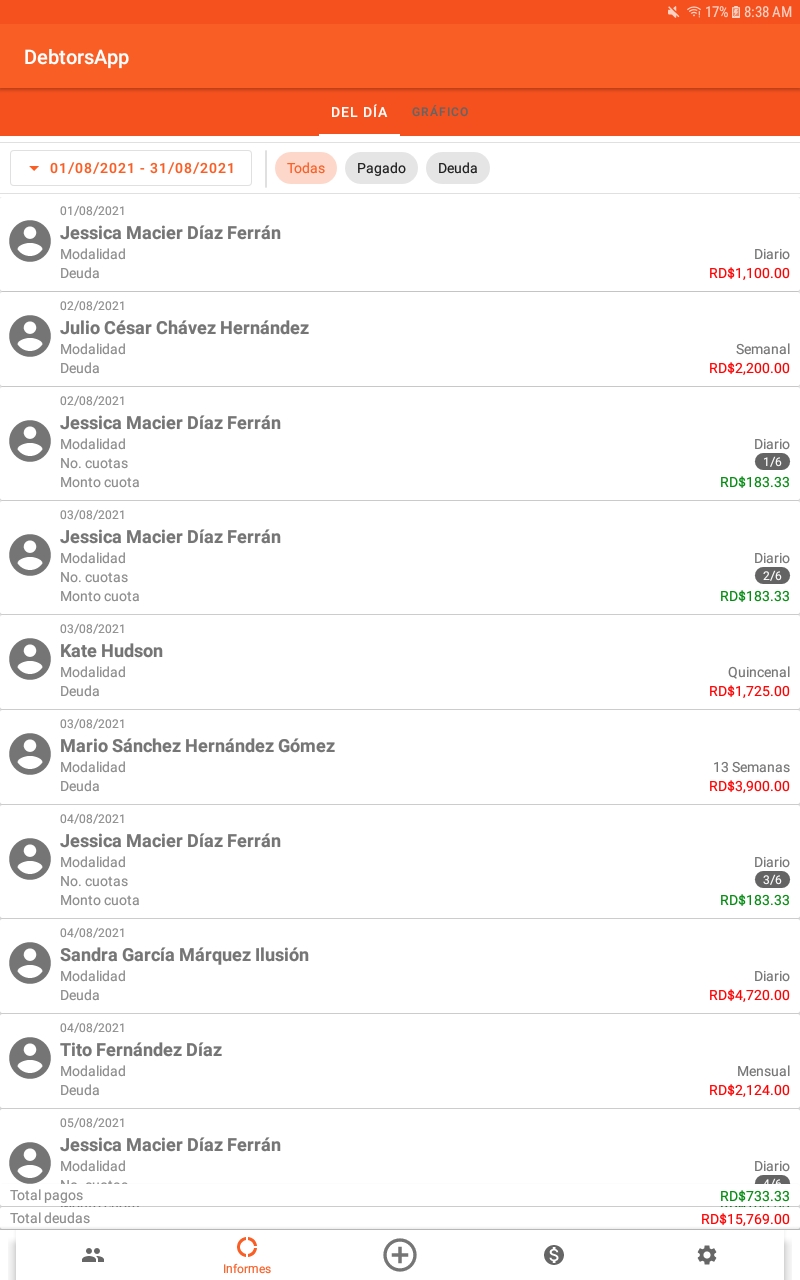Open settings gear icon in bottom bar
Viewport: 800px width, 1280px height.
click(x=707, y=1255)
